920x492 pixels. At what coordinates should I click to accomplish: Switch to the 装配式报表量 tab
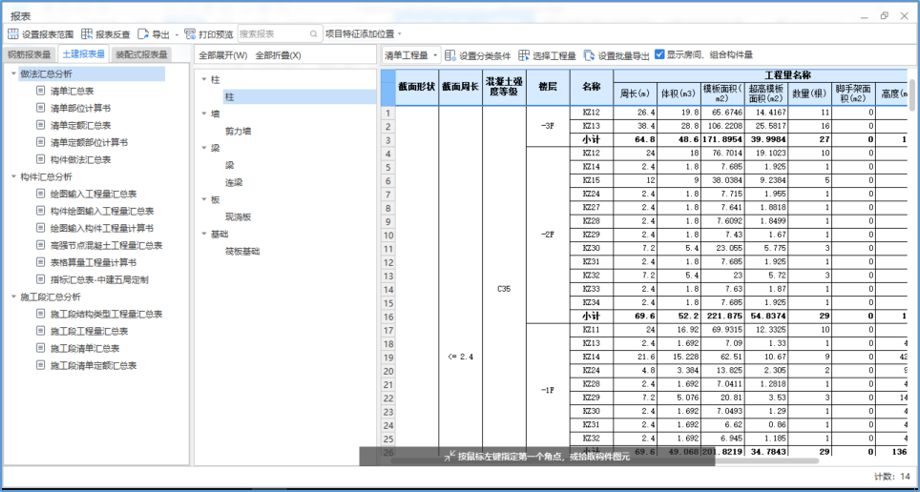(141, 55)
